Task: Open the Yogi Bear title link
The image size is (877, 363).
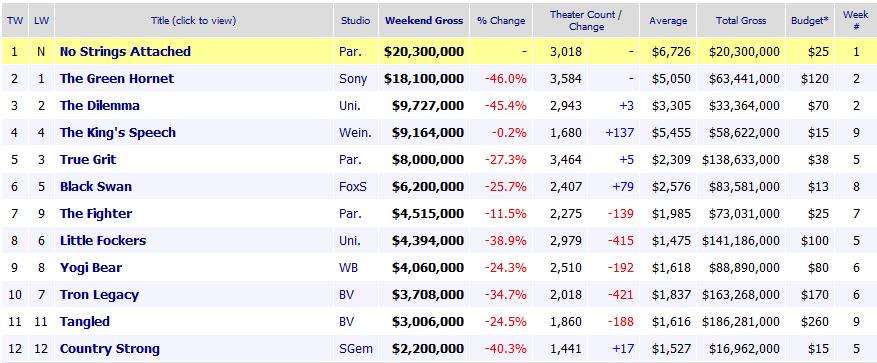Action: [x=91, y=267]
